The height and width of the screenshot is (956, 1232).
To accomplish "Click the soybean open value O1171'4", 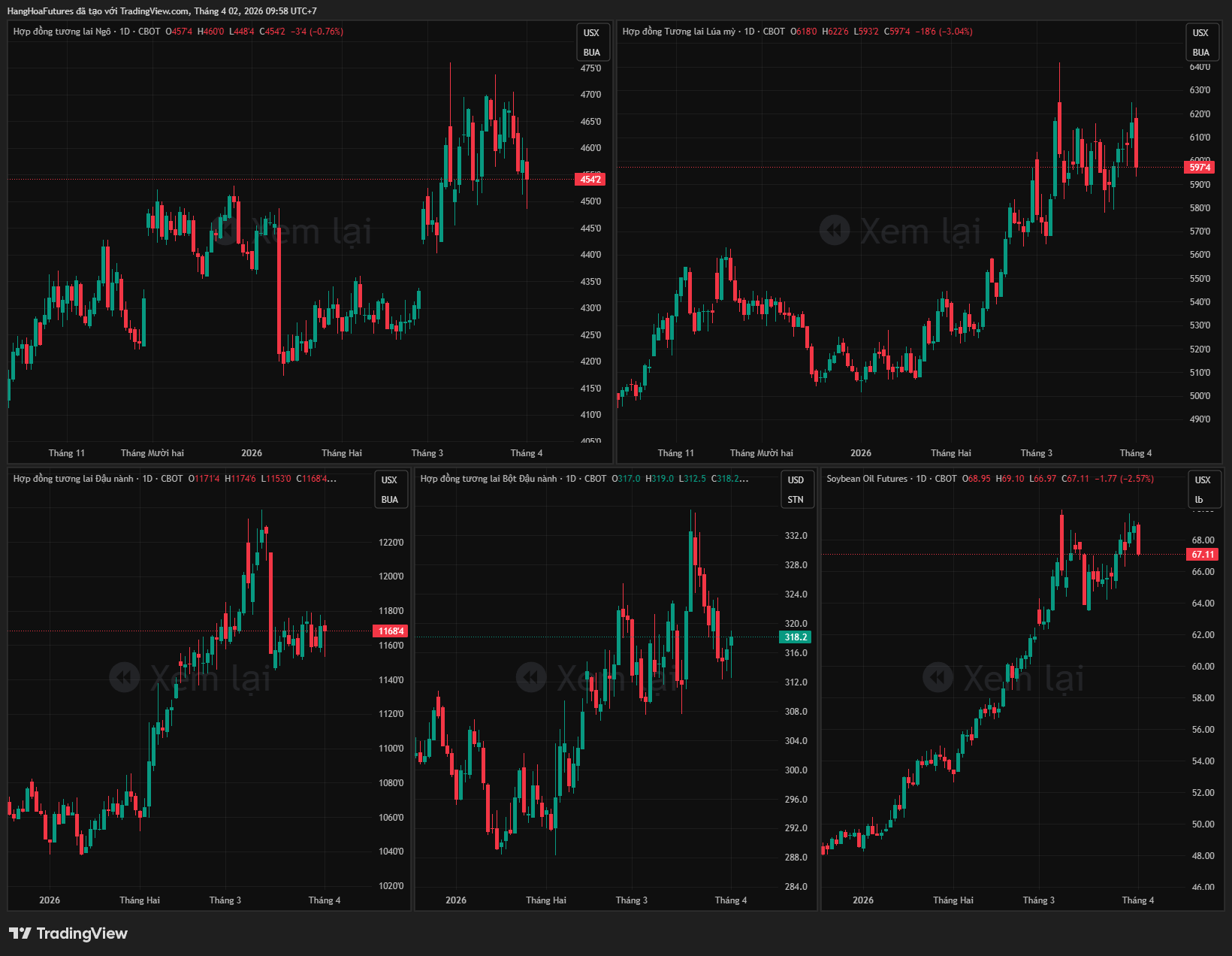I will [x=204, y=479].
